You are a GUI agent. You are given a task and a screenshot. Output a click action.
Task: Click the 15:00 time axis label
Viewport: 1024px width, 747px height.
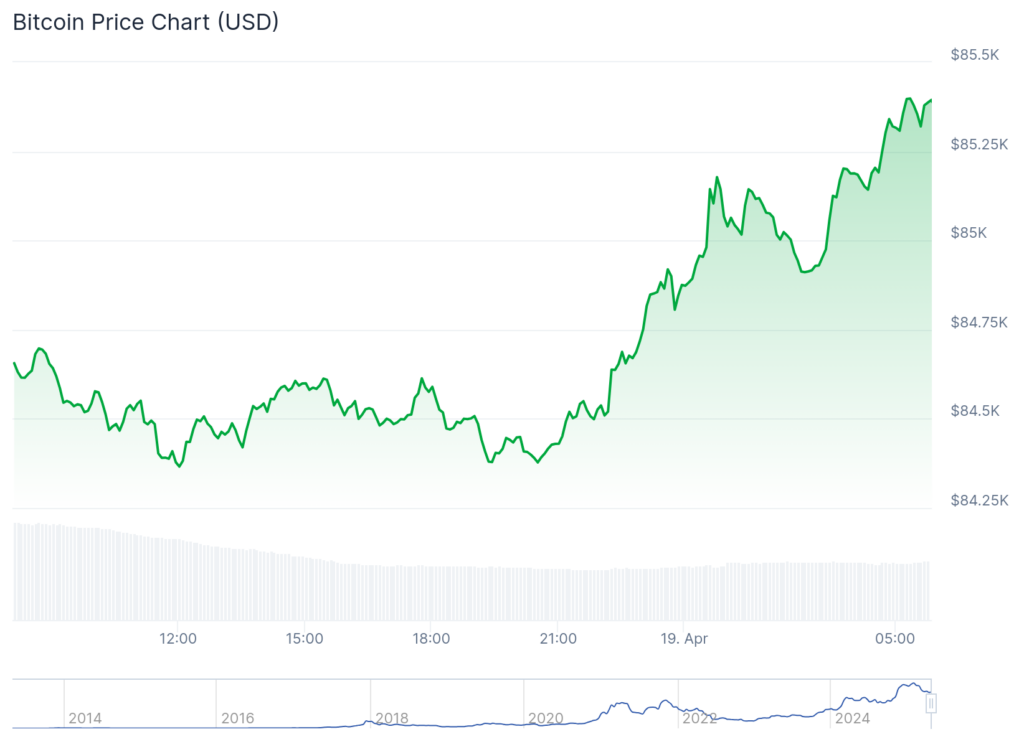click(304, 638)
